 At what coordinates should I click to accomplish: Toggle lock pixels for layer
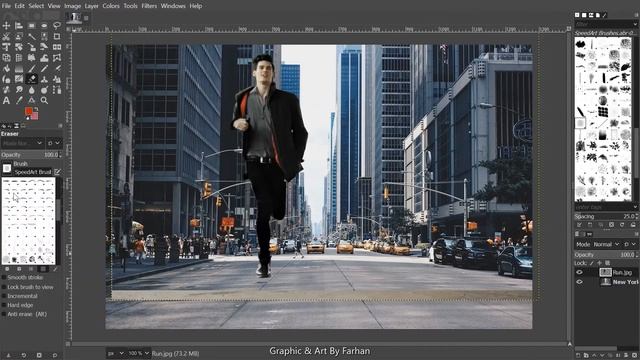point(592,263)
